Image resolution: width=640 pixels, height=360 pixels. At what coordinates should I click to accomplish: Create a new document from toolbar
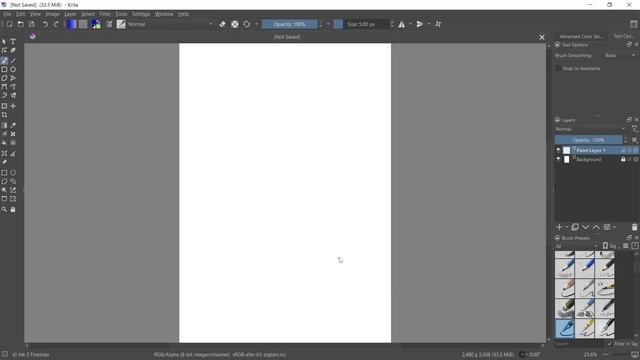pos(9,24)
